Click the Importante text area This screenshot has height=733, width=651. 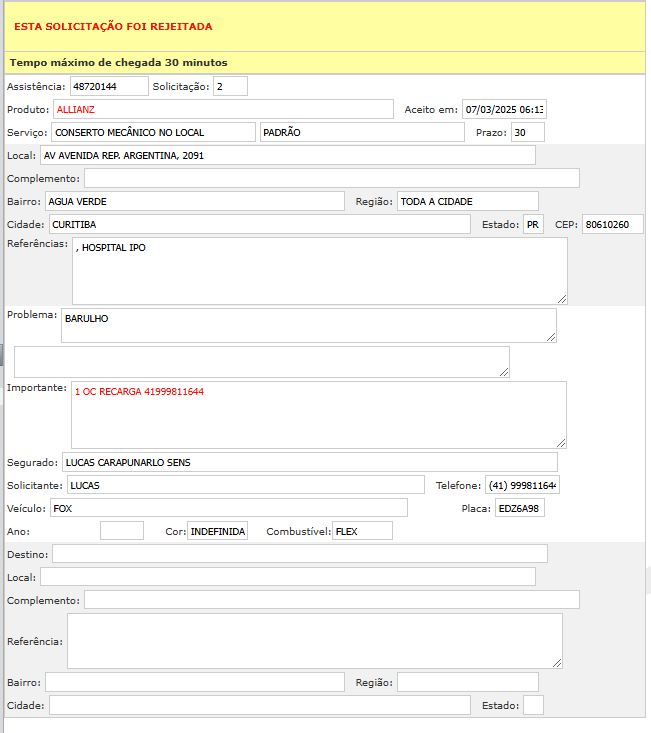tap(318, 414)
